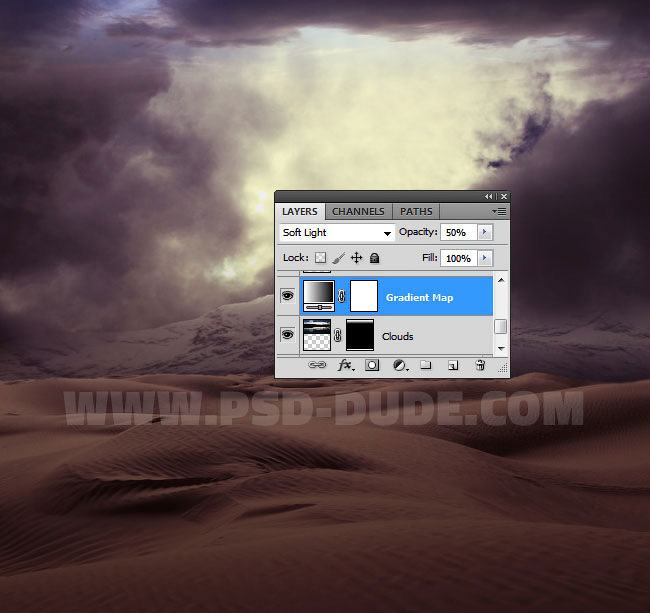Viewport: 650px width, 613px height.
Task: Click the layer list scroll down arrow
Action: click(501, 349)
